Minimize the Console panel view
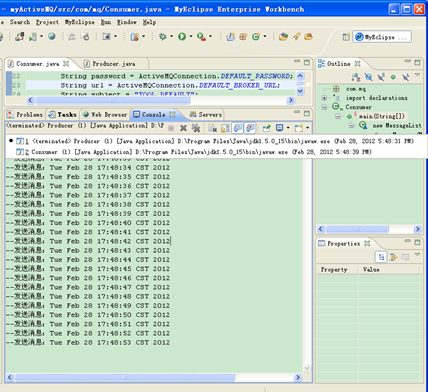Viewport: 428px width, 392px height. pos(297,113)
